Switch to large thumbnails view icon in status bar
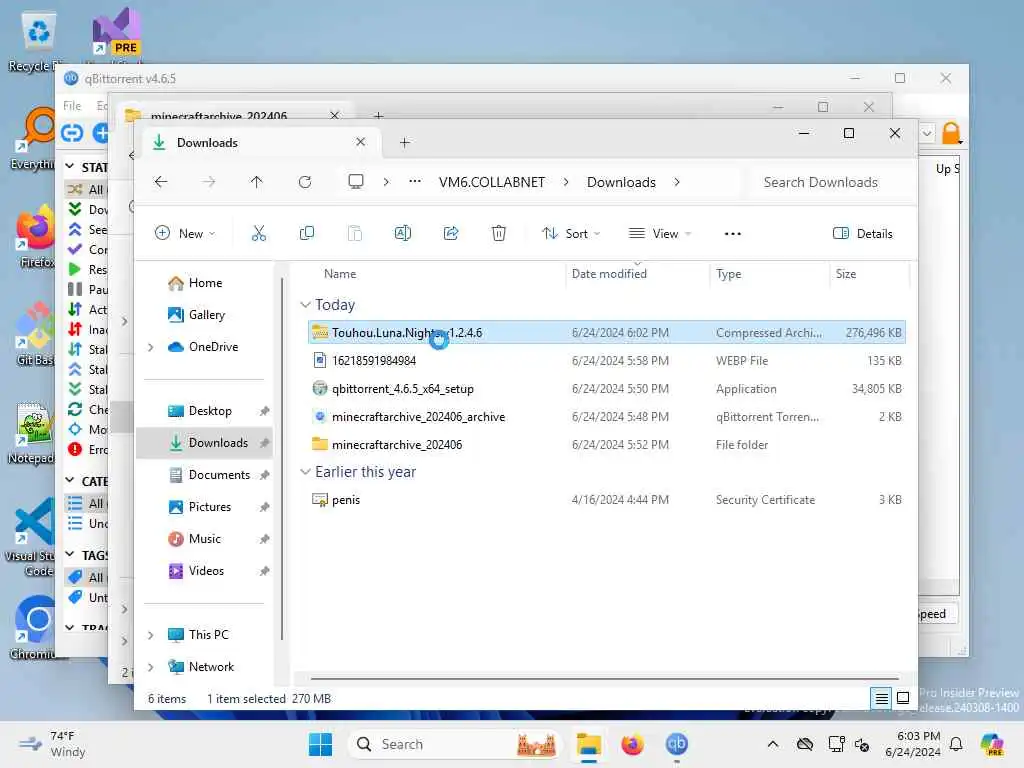 903,698
